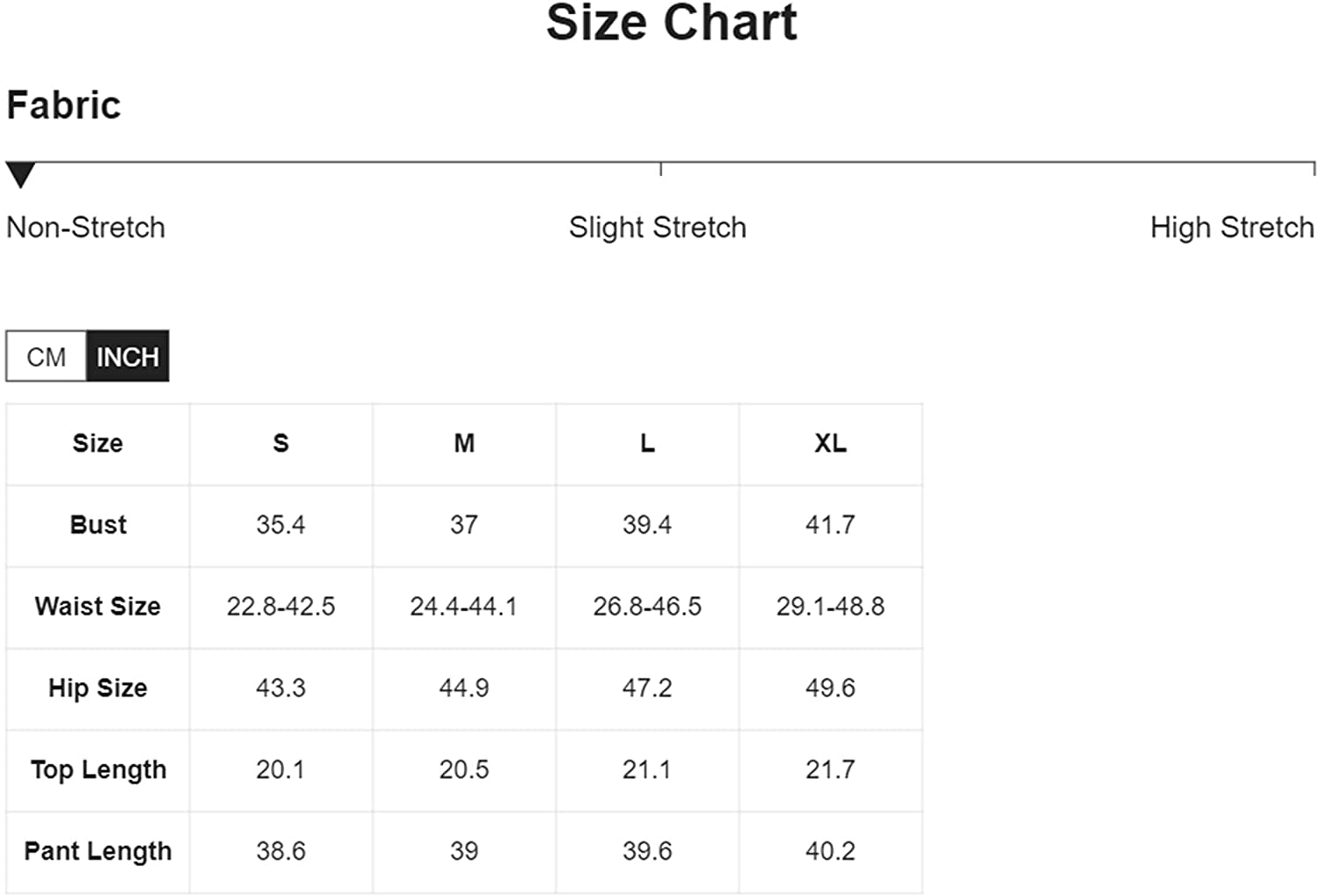The image size is (1319, 896).
Task: Click the Fabric section heading
Action: [x=63, y=105]
